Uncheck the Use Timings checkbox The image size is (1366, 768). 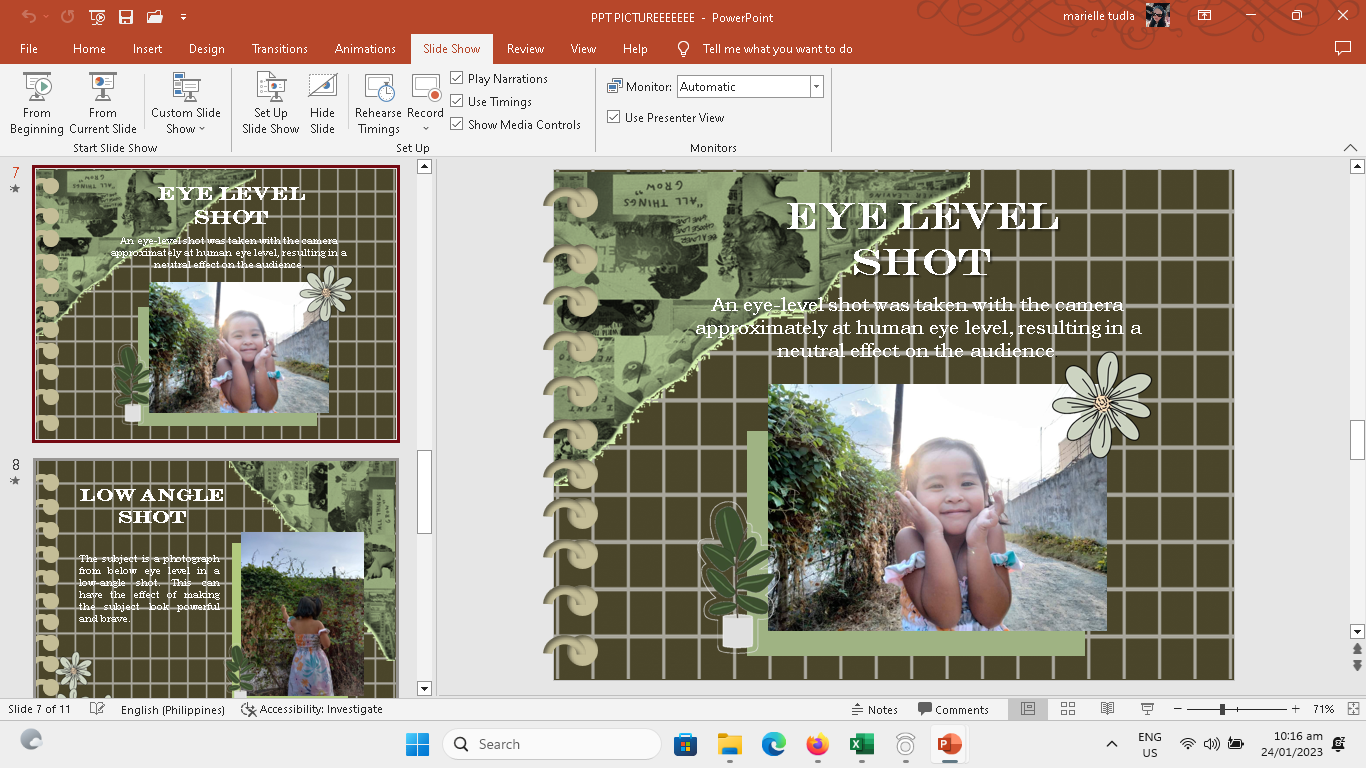point(457,101)
